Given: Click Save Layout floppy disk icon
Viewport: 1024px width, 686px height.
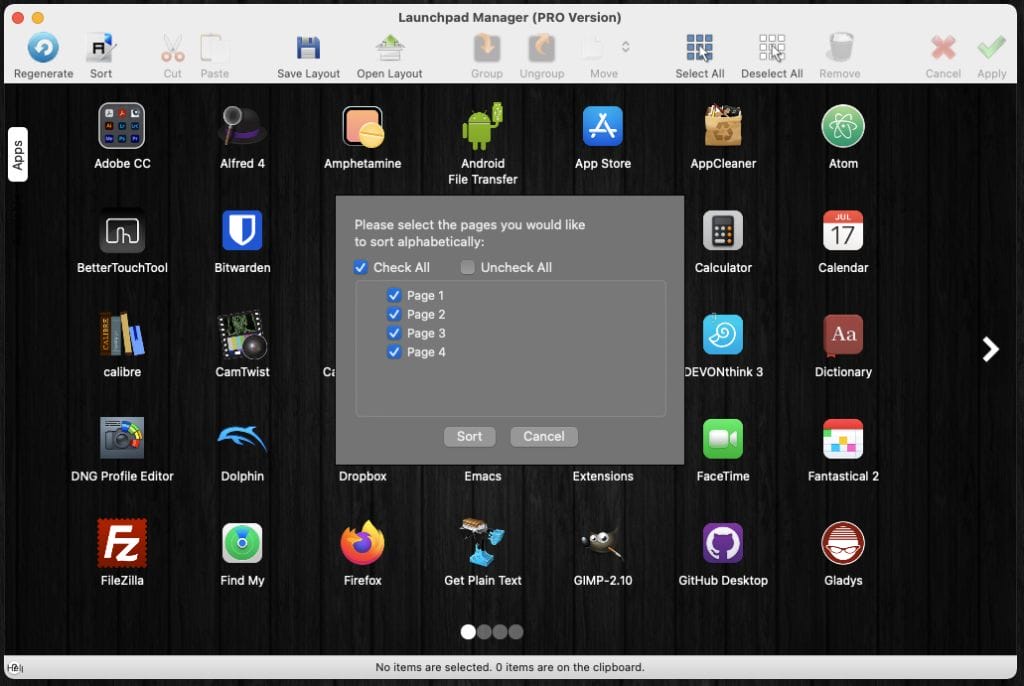Looking at the screenshot, I should [308, 48].
